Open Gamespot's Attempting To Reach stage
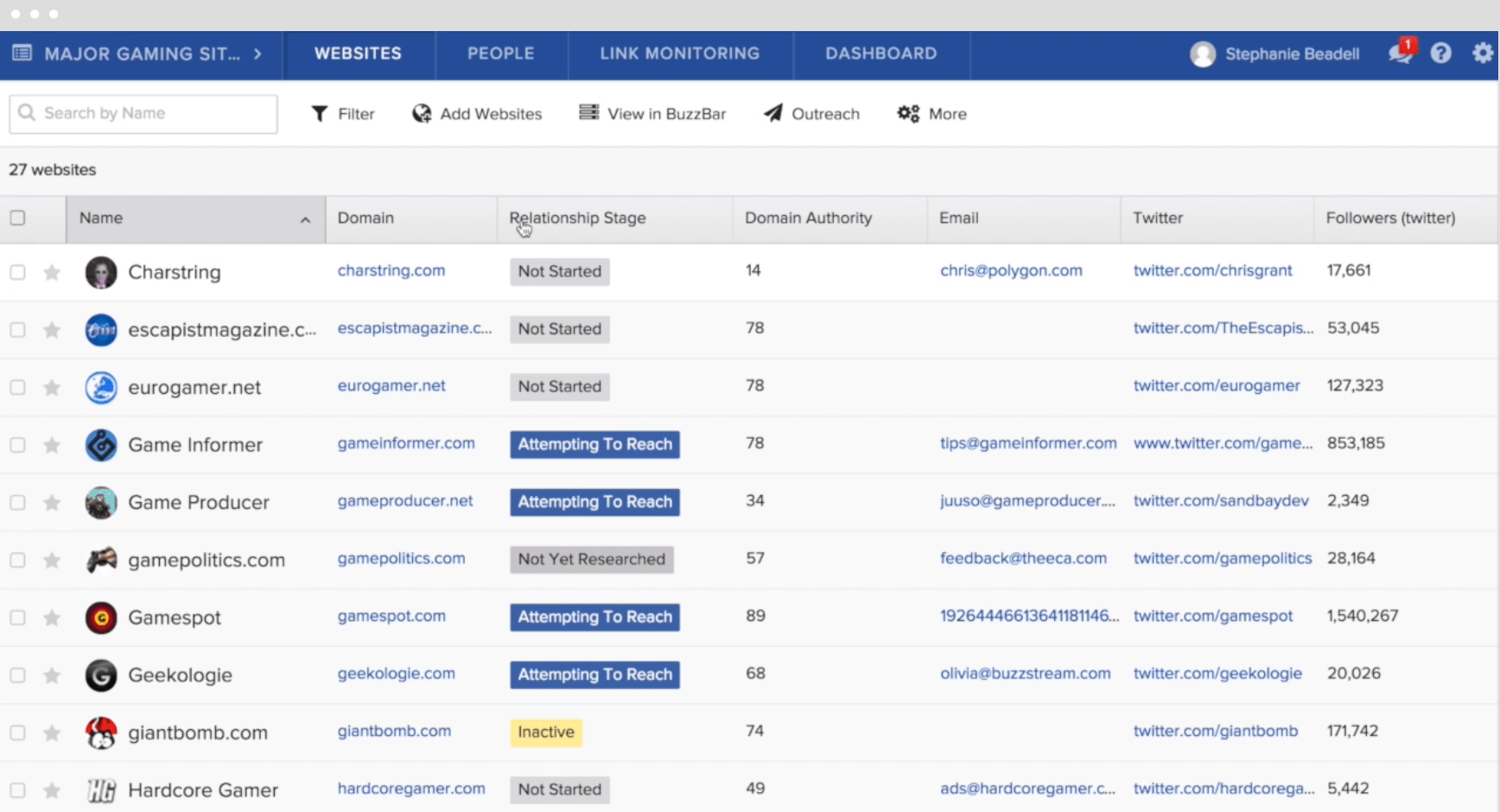Viewport: 1500px width, 812px height. pos(594,617)
